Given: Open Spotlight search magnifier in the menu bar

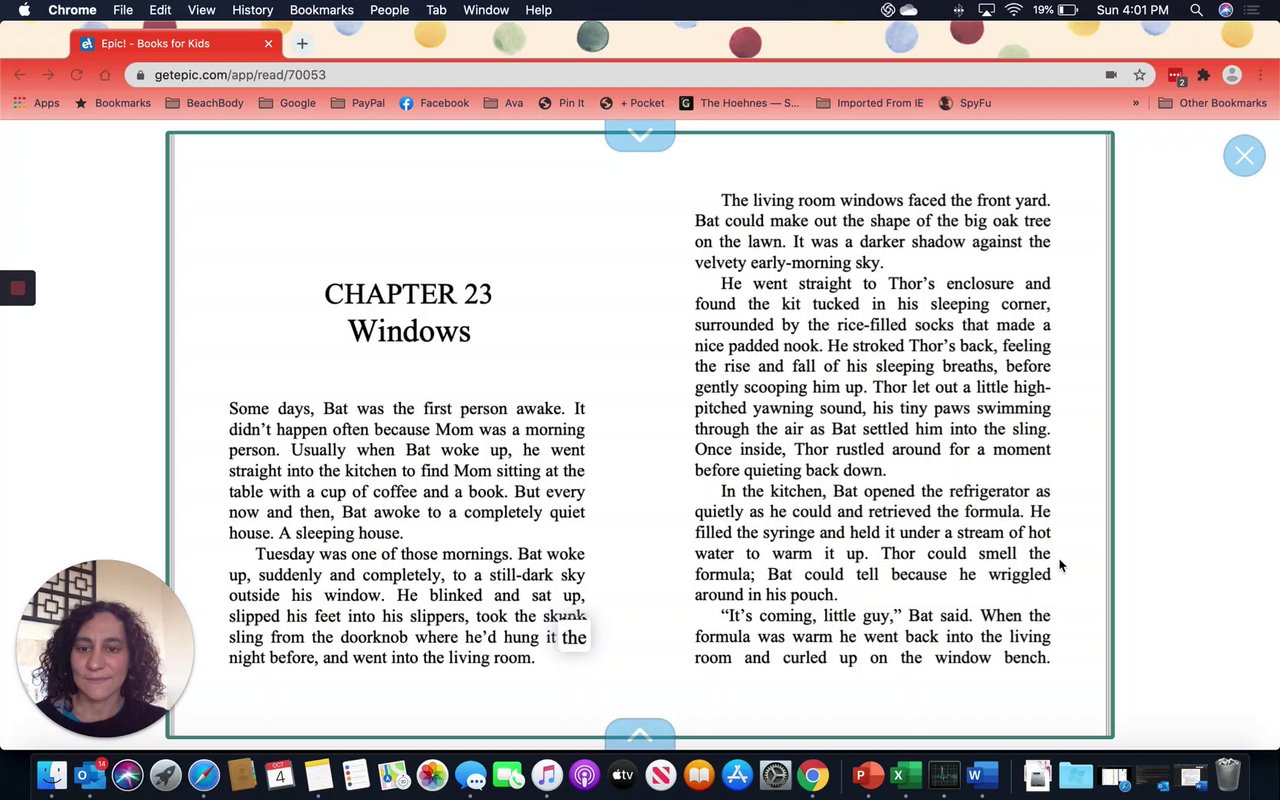Looking at the screenshot, I should coord(1196,10).
